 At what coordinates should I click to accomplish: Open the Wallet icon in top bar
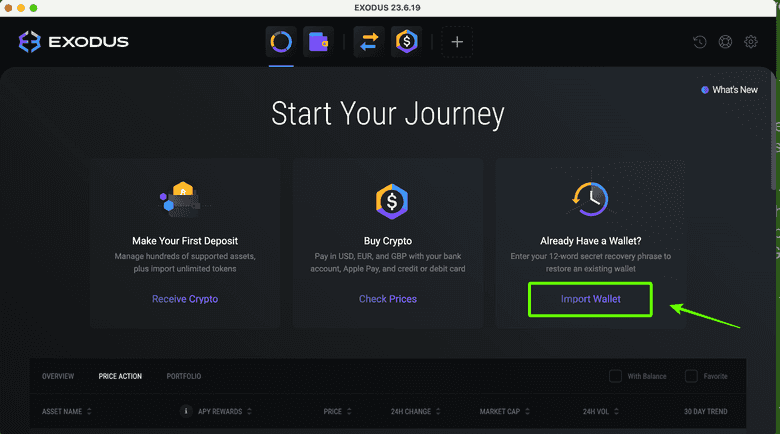pyautogui.click(x=319, y=42)
